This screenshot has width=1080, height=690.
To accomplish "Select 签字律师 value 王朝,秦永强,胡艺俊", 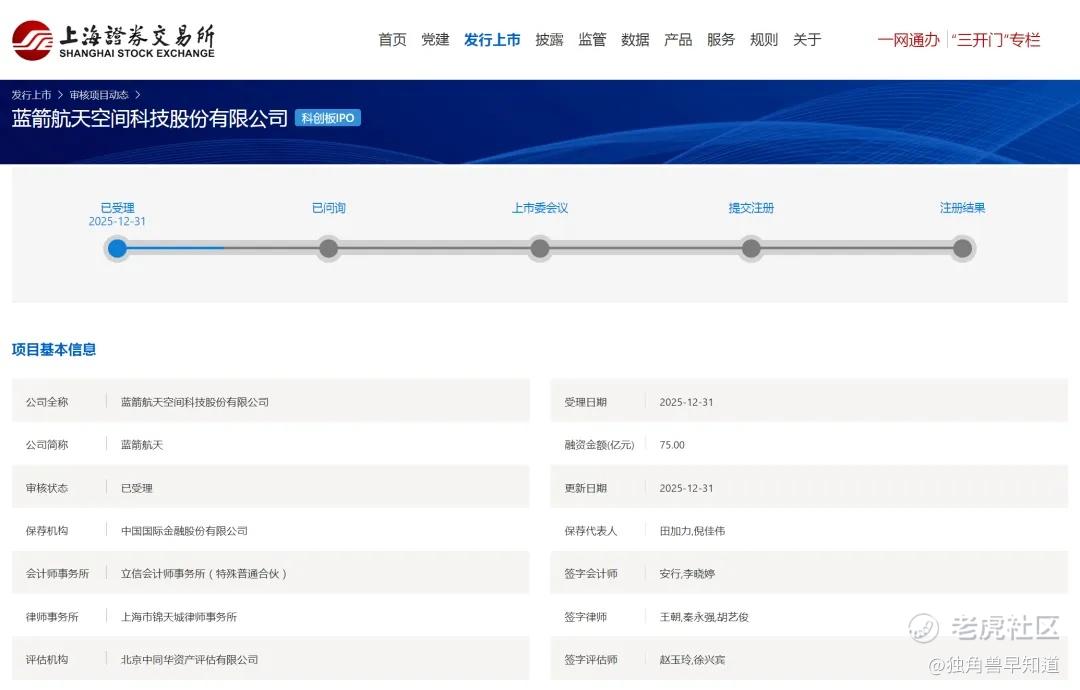I will pyautogui.click(x=704, y=617).
